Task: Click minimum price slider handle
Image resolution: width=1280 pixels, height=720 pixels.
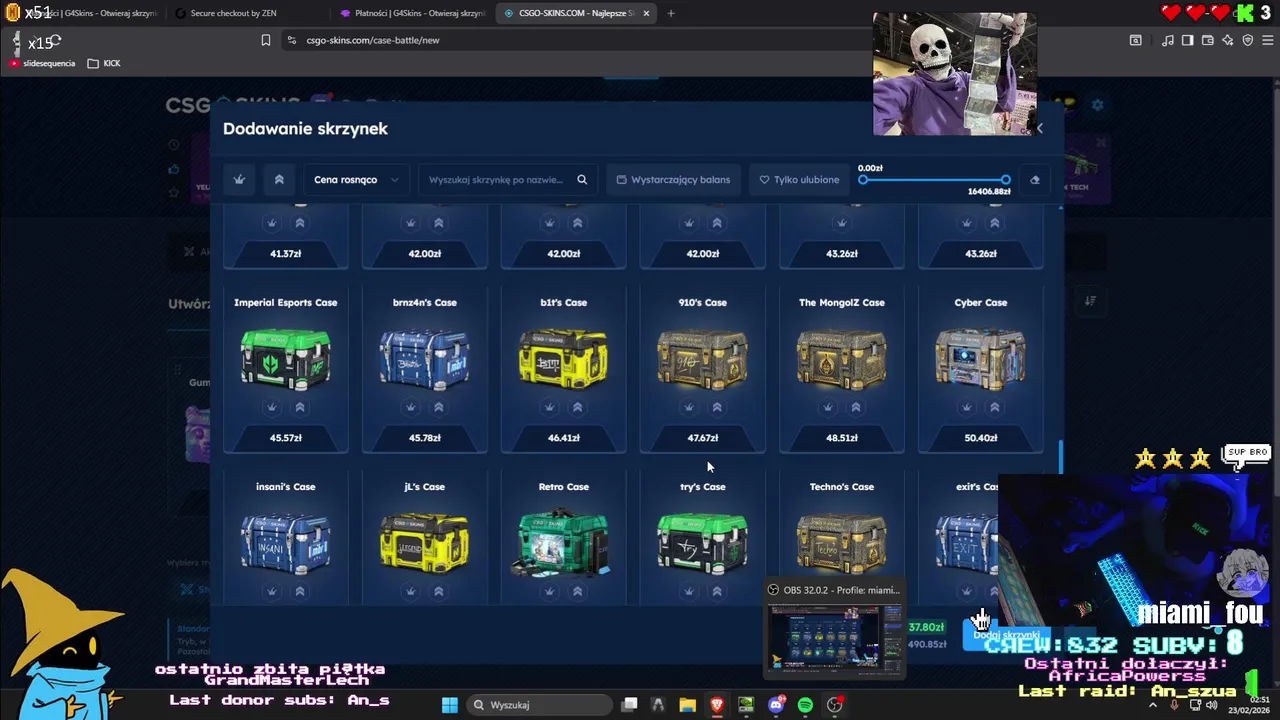Action: pos(863,180)
